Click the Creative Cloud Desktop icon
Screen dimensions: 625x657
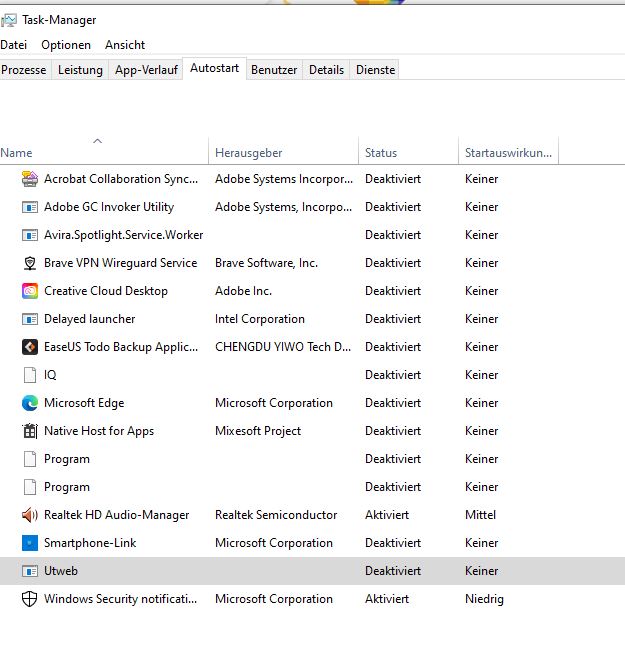click(30, 291)
